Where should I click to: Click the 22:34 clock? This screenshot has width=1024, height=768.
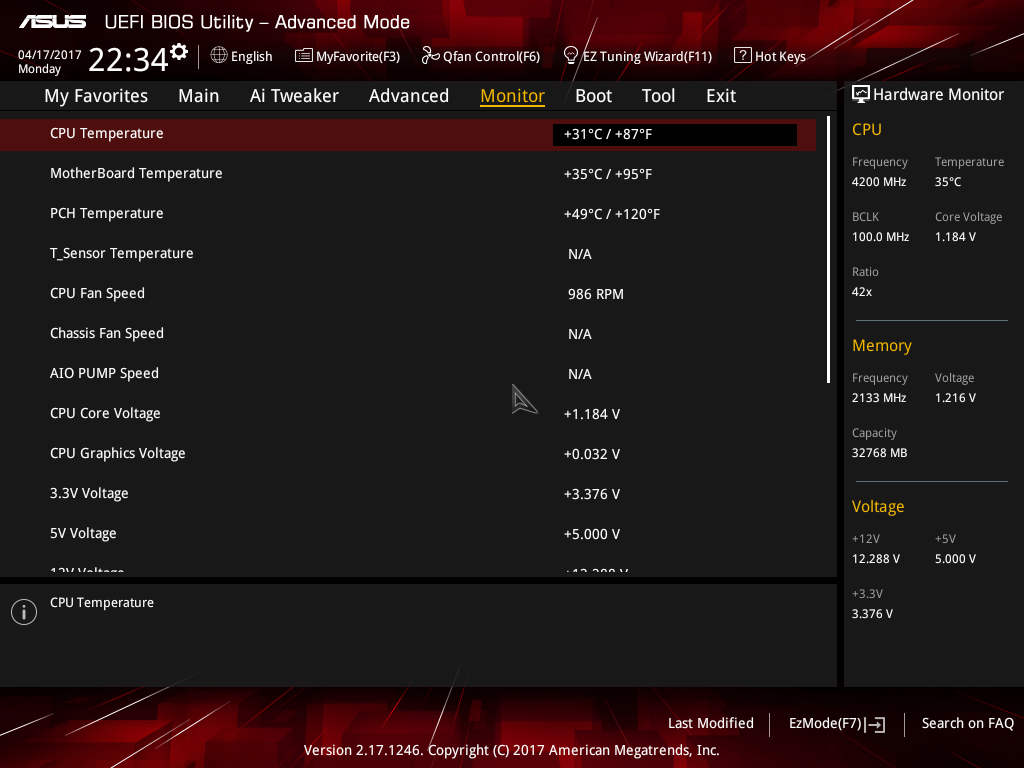129,59
